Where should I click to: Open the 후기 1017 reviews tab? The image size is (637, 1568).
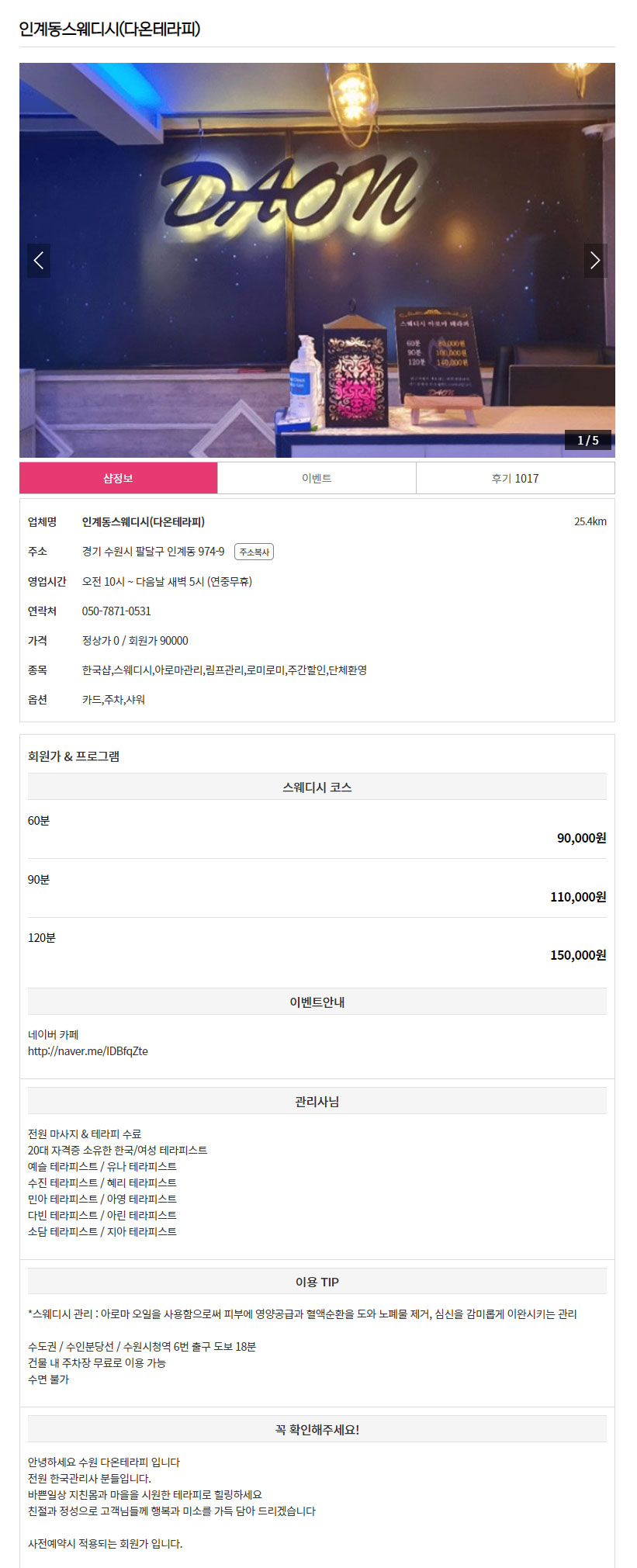point(515,478)
